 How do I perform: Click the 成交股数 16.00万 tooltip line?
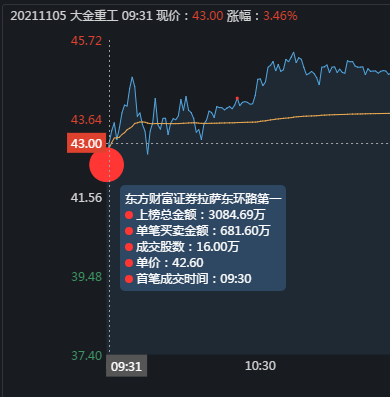[182, 247]
